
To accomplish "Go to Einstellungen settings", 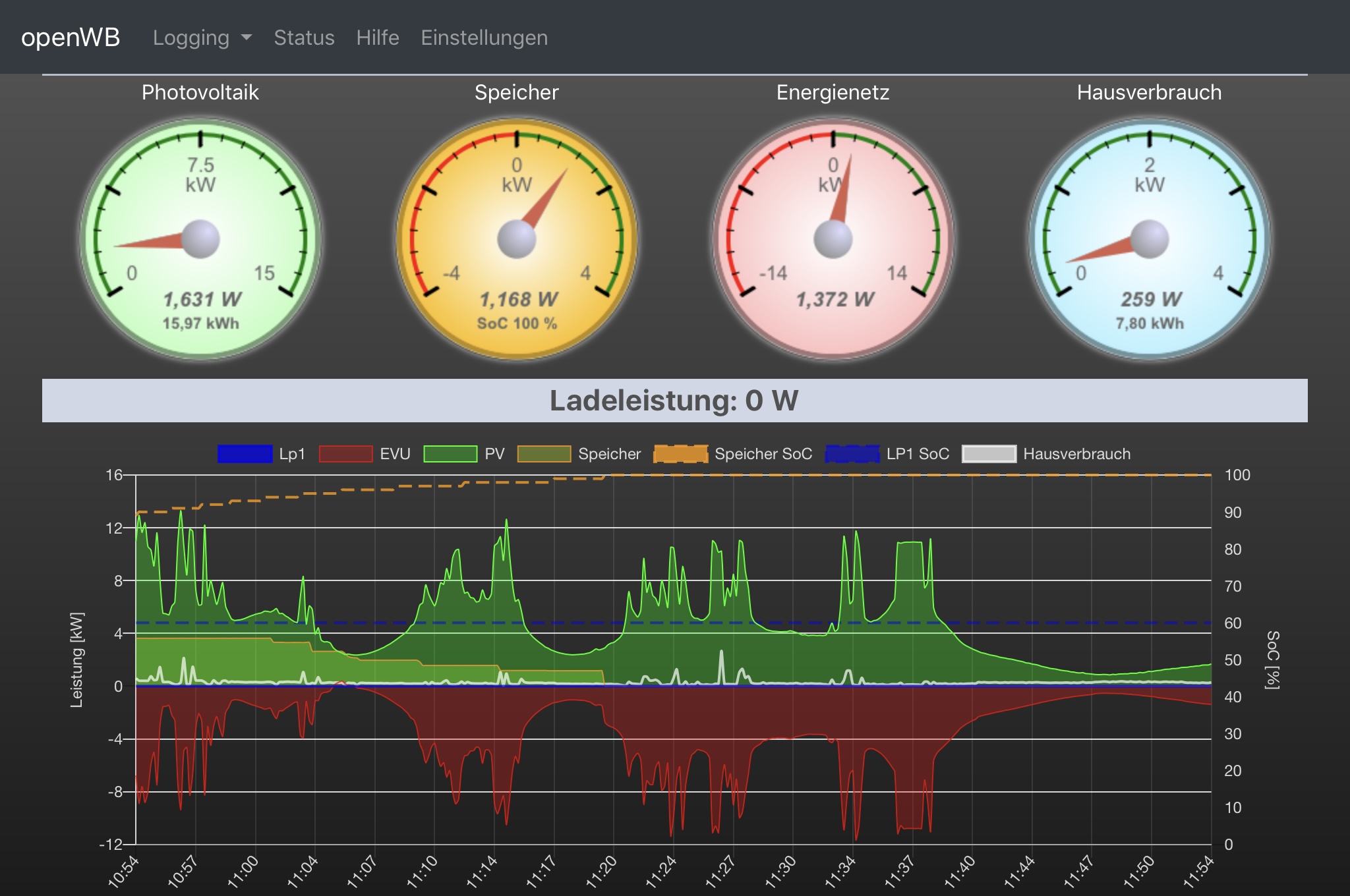I will tap(484, 38).
